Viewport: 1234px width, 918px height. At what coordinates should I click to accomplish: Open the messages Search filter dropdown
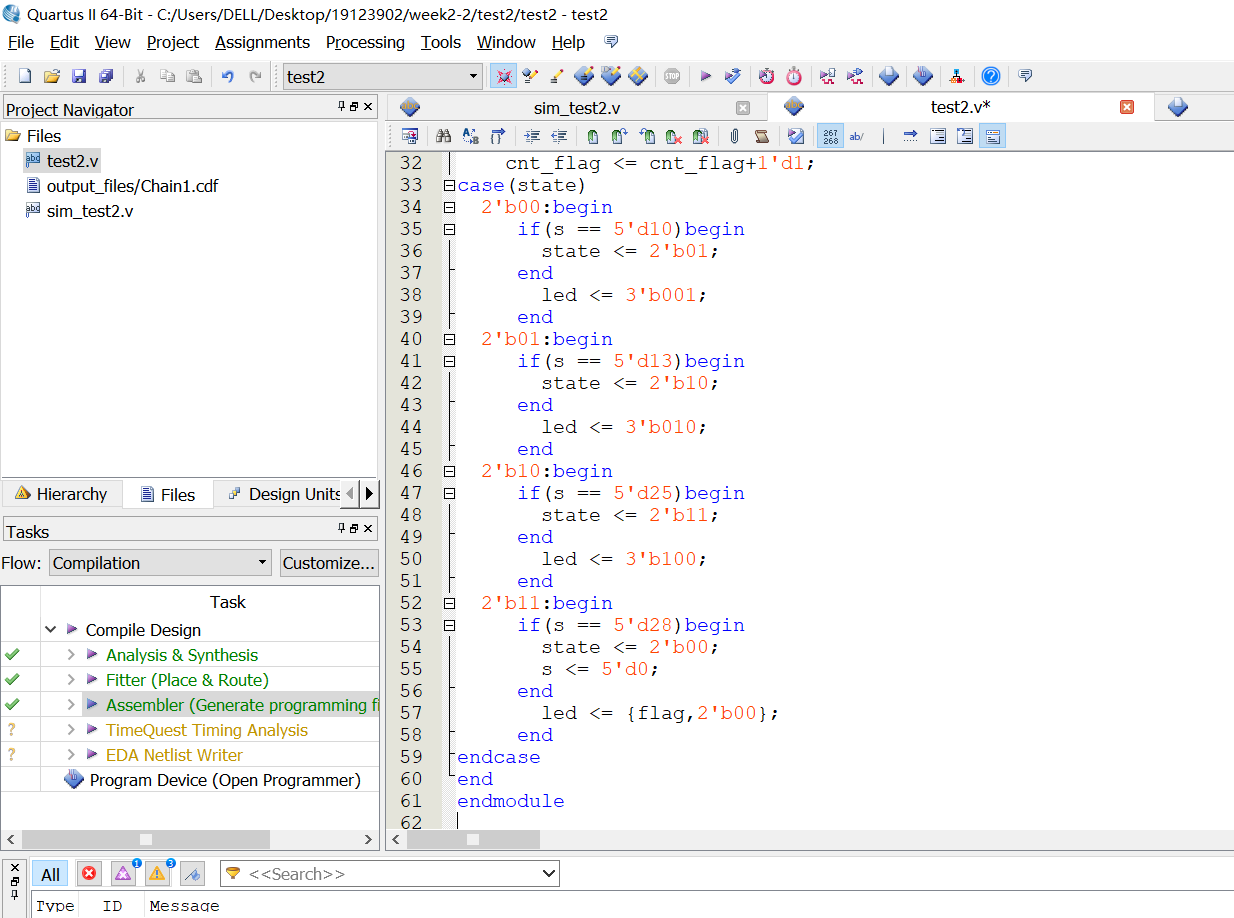click(548, 874)
